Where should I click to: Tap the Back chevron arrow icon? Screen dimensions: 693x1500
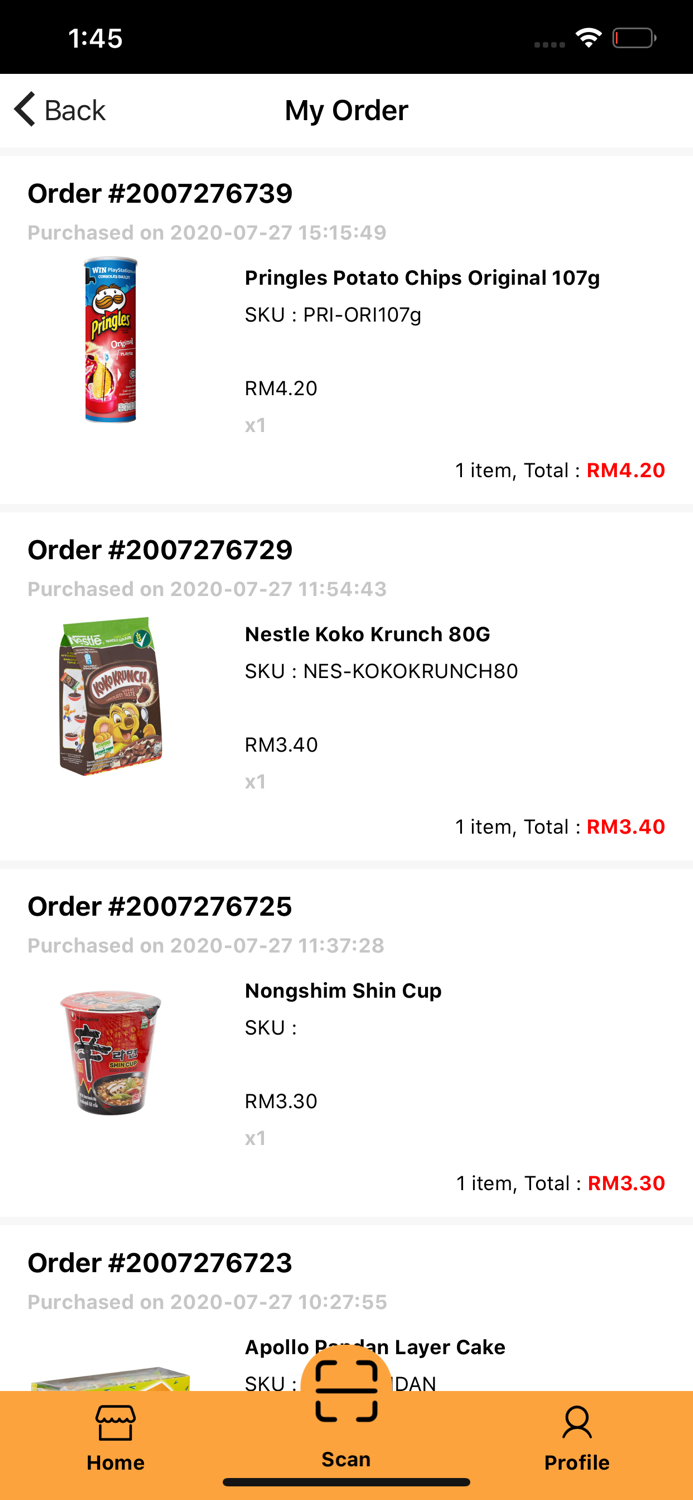click(x=25, y=109)
